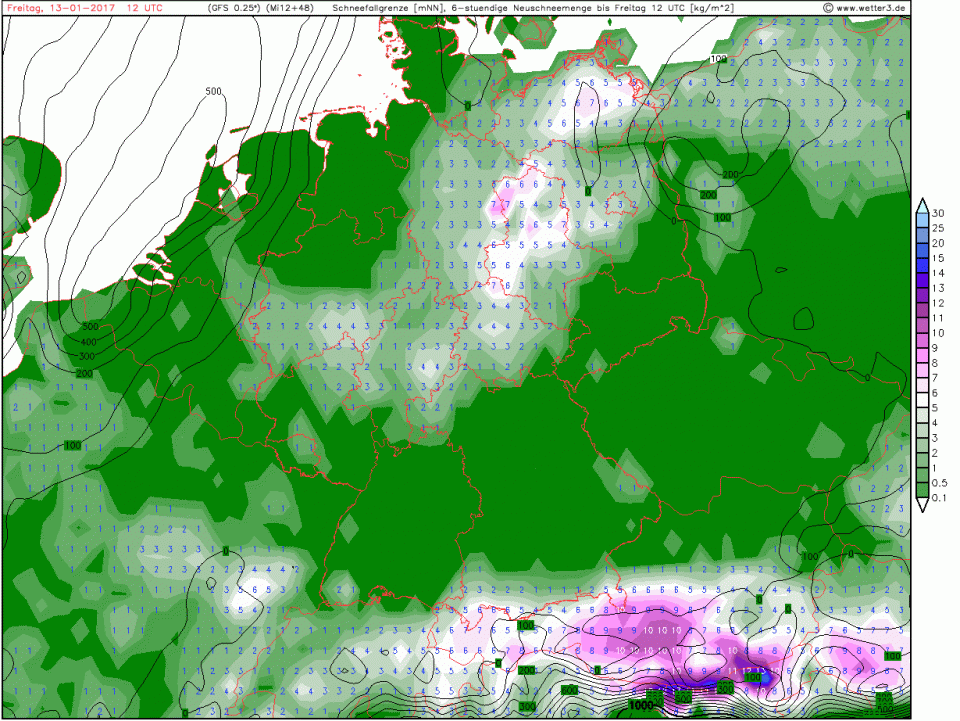Click the 12 UTC time label at top left
Viewport: 960px width, 721px height.
pyautogui.click(x=145, y=8)
